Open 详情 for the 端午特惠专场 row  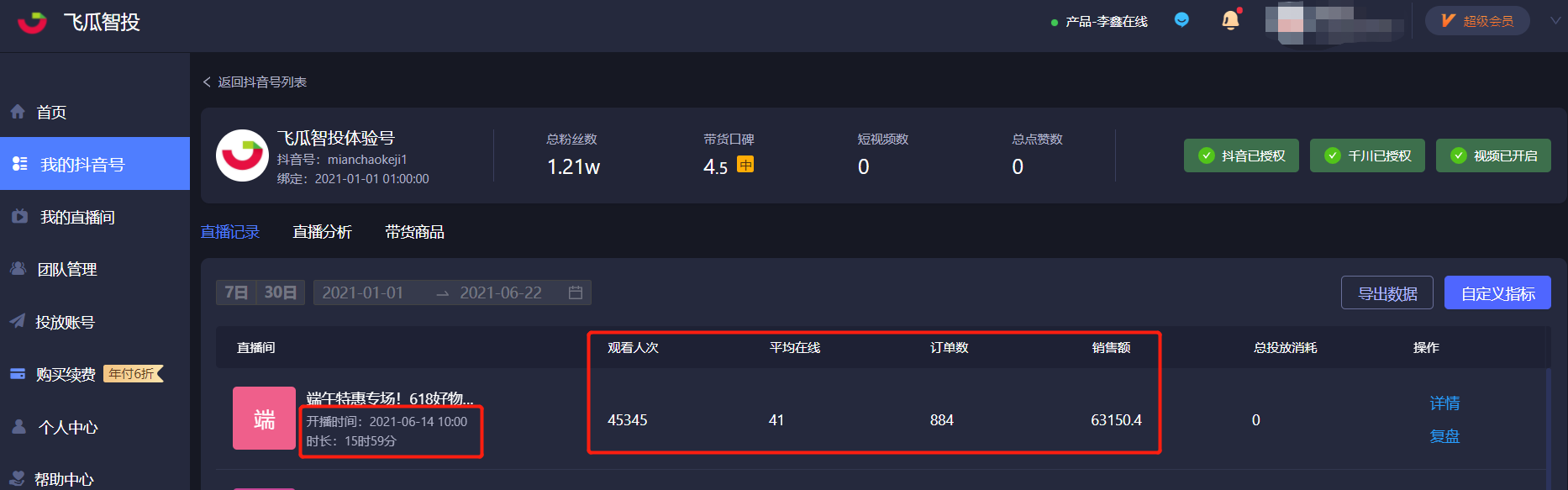point(1444,403)
